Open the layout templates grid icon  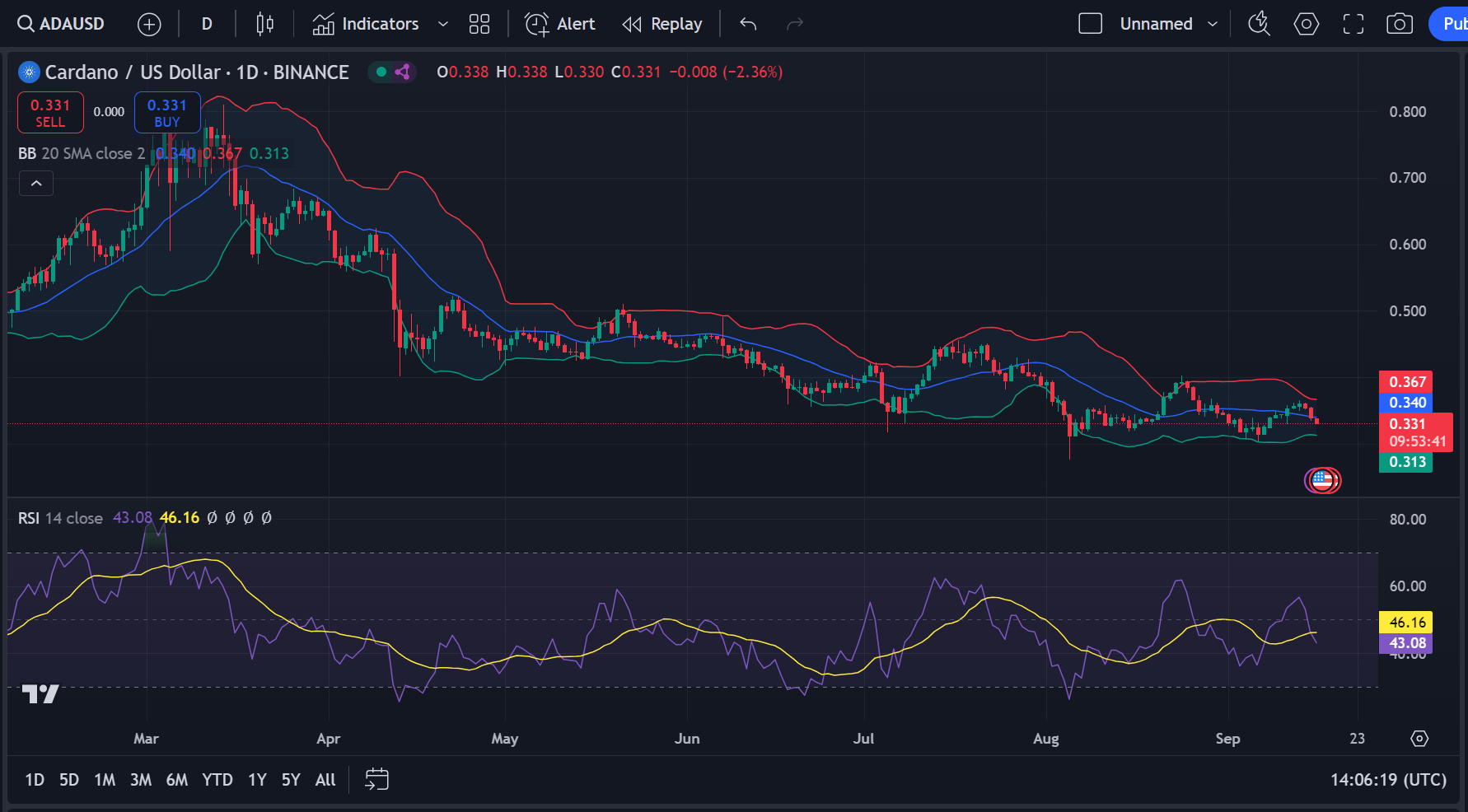point(479,24)
